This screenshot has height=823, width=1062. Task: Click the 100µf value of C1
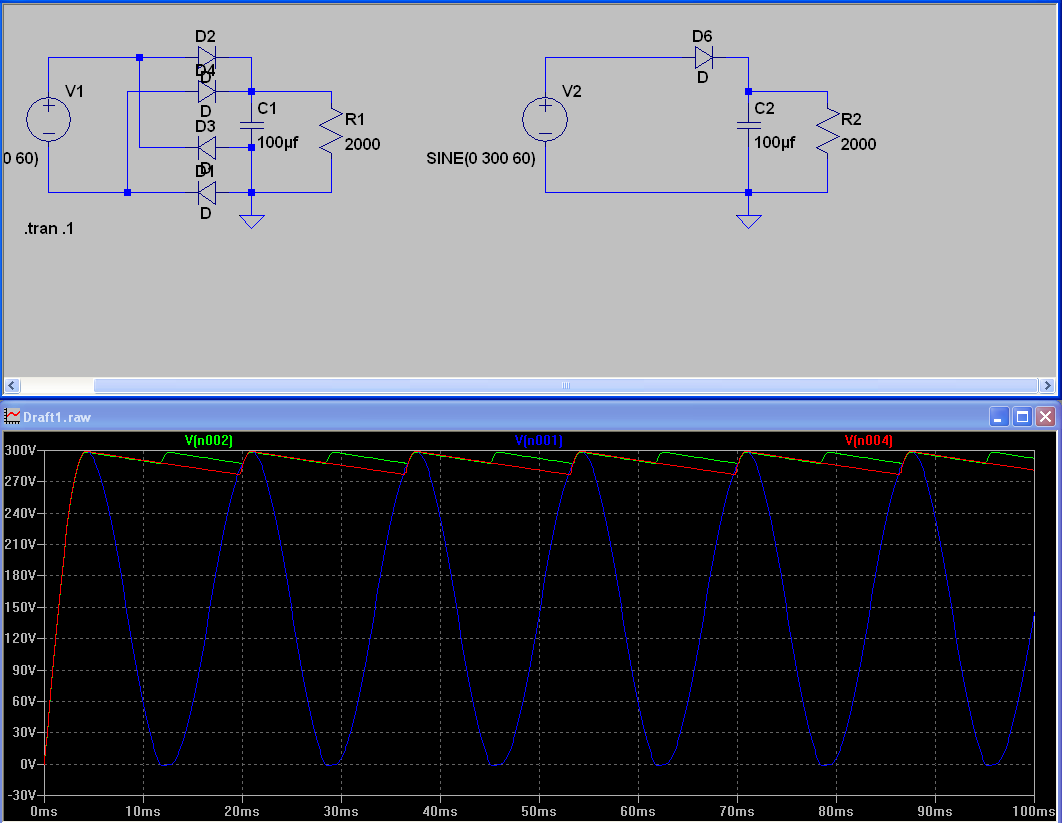pyautogui.click(x=278, y=142)
